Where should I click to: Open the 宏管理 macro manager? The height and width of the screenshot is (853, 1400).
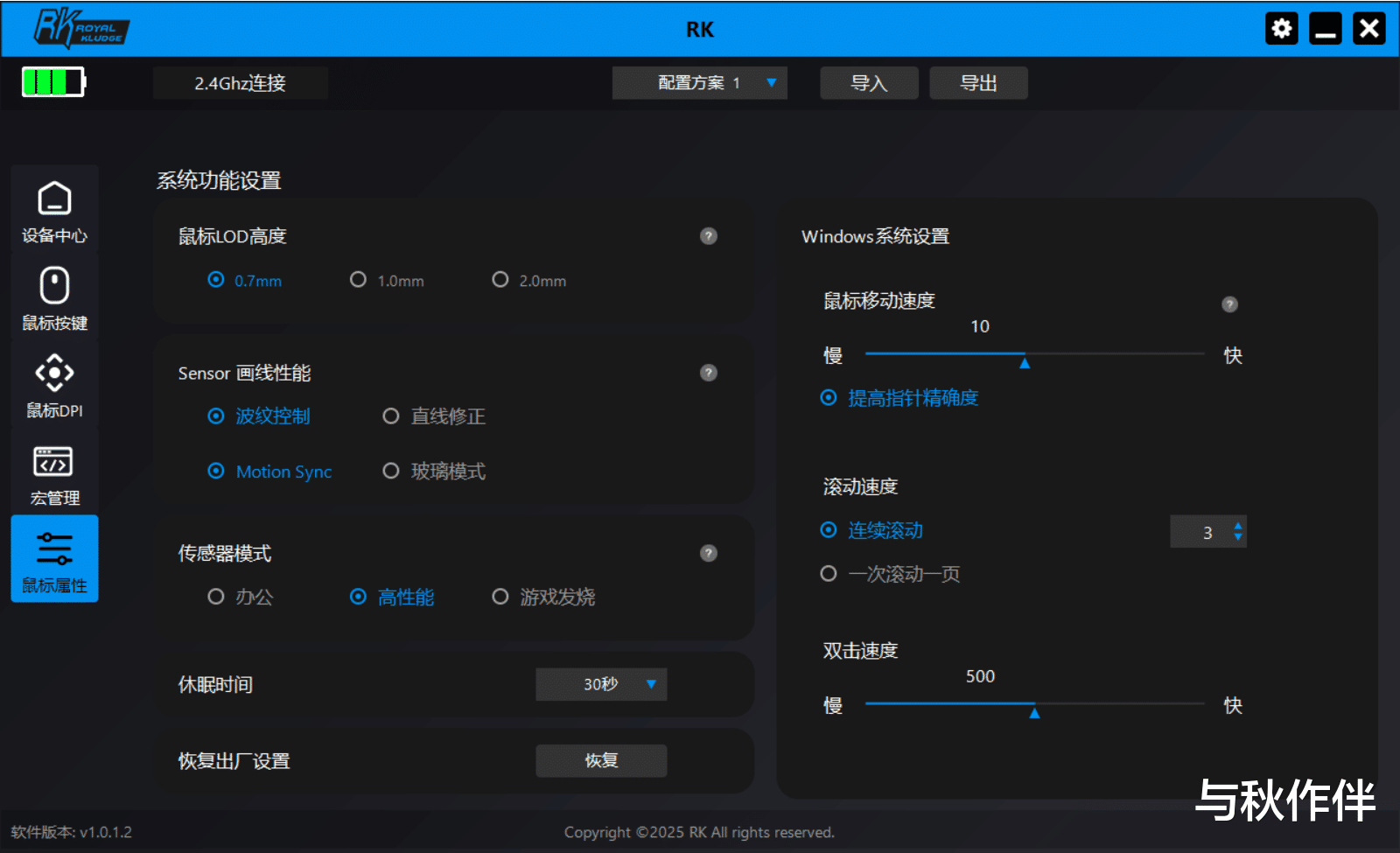[54, 472]
